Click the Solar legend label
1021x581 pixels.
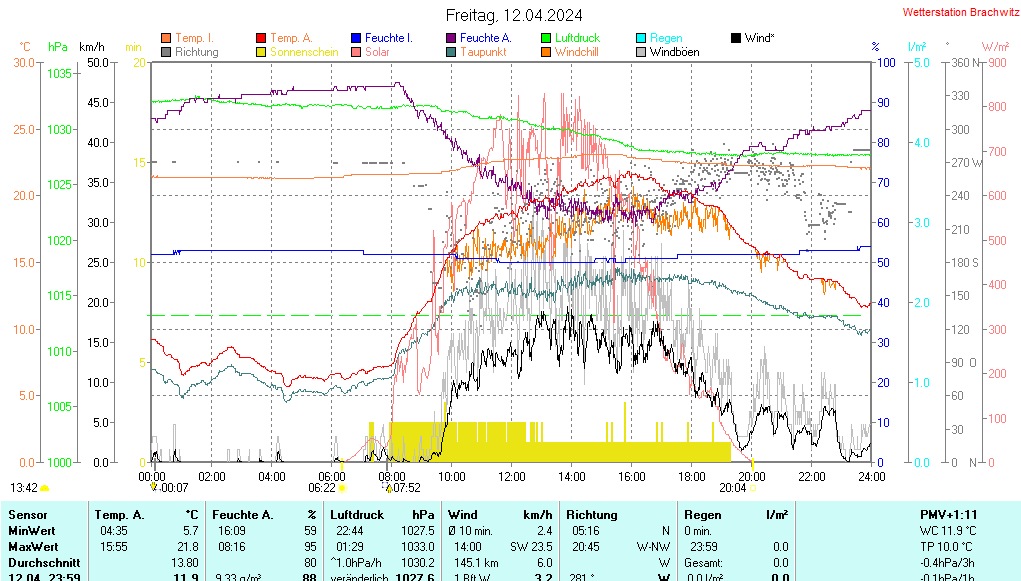(x=377, y=52)
